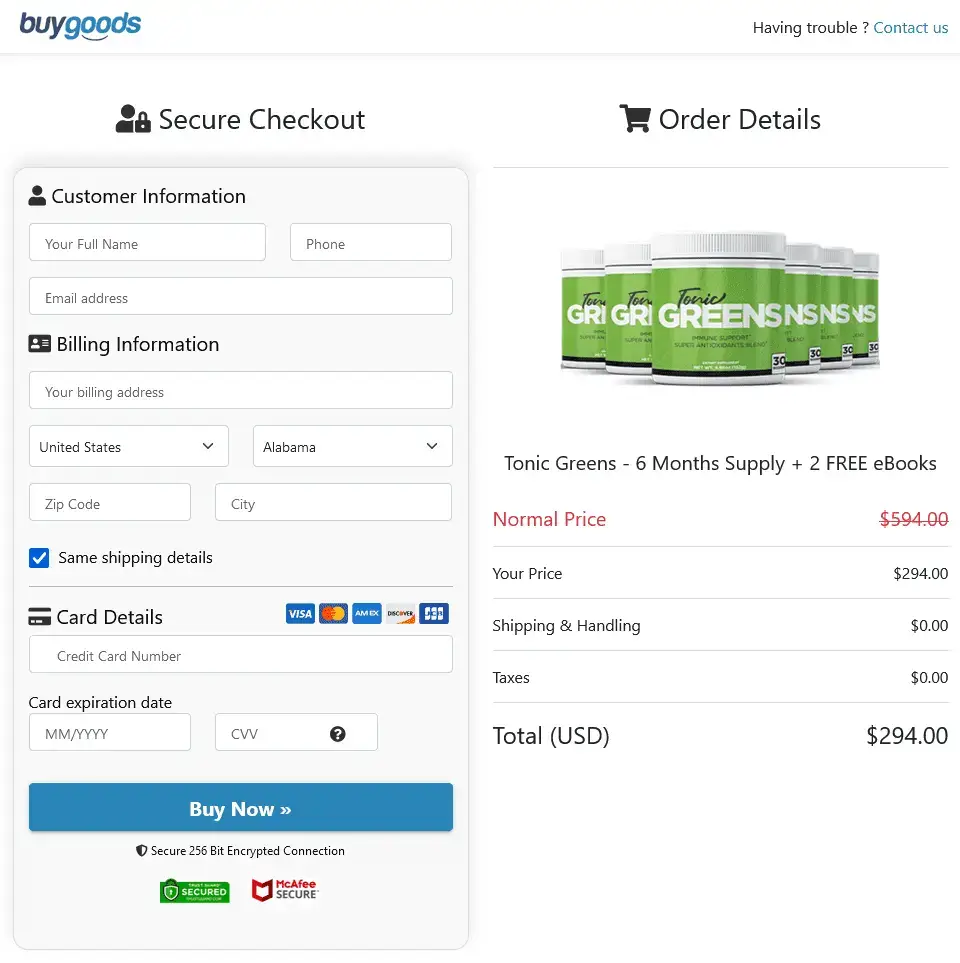Viewport: 960px width, 963px height.
Task: Click the shopping cart icon beside Order Details
Action: point(635,118)
